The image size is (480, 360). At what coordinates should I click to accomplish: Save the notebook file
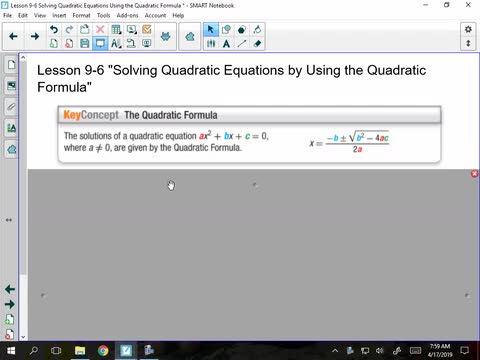85,44
